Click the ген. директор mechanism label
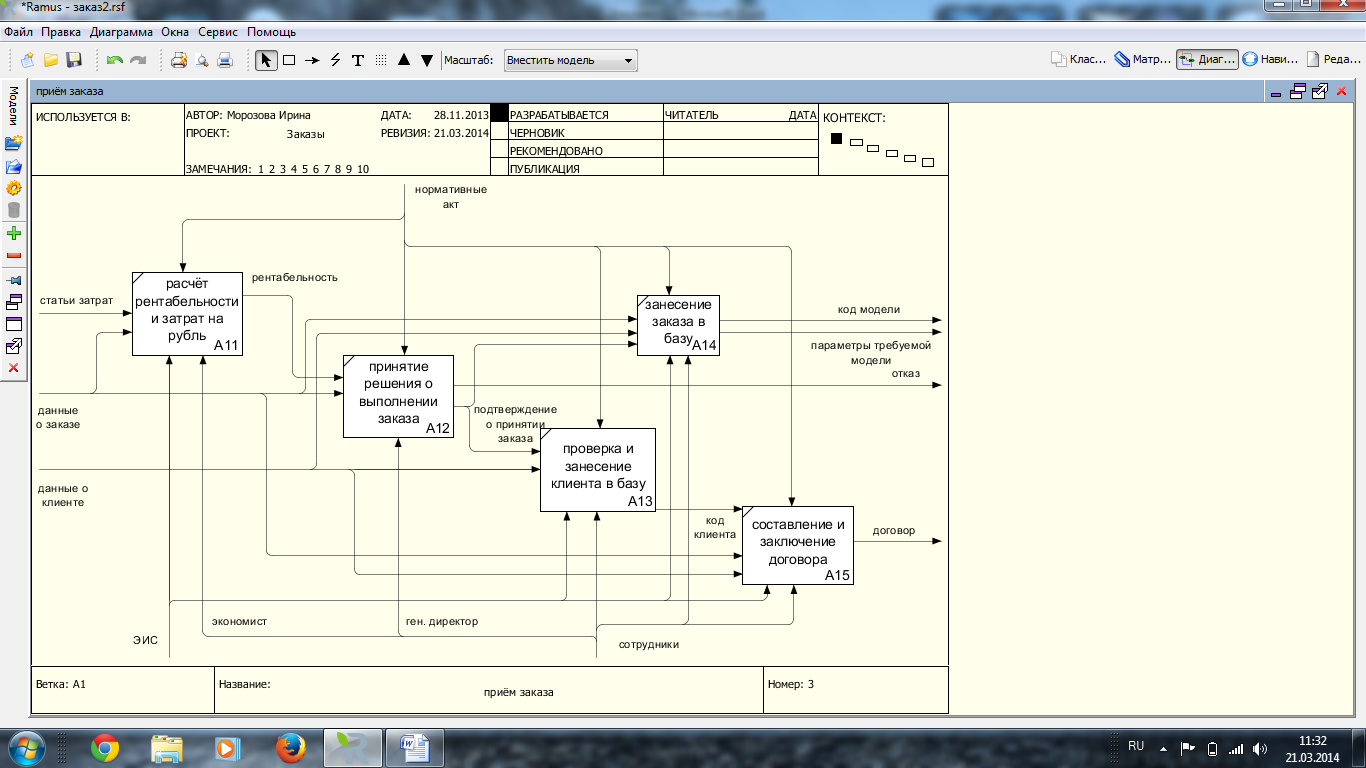Screen dimensions: 1366x768 [x=441, y=621]
